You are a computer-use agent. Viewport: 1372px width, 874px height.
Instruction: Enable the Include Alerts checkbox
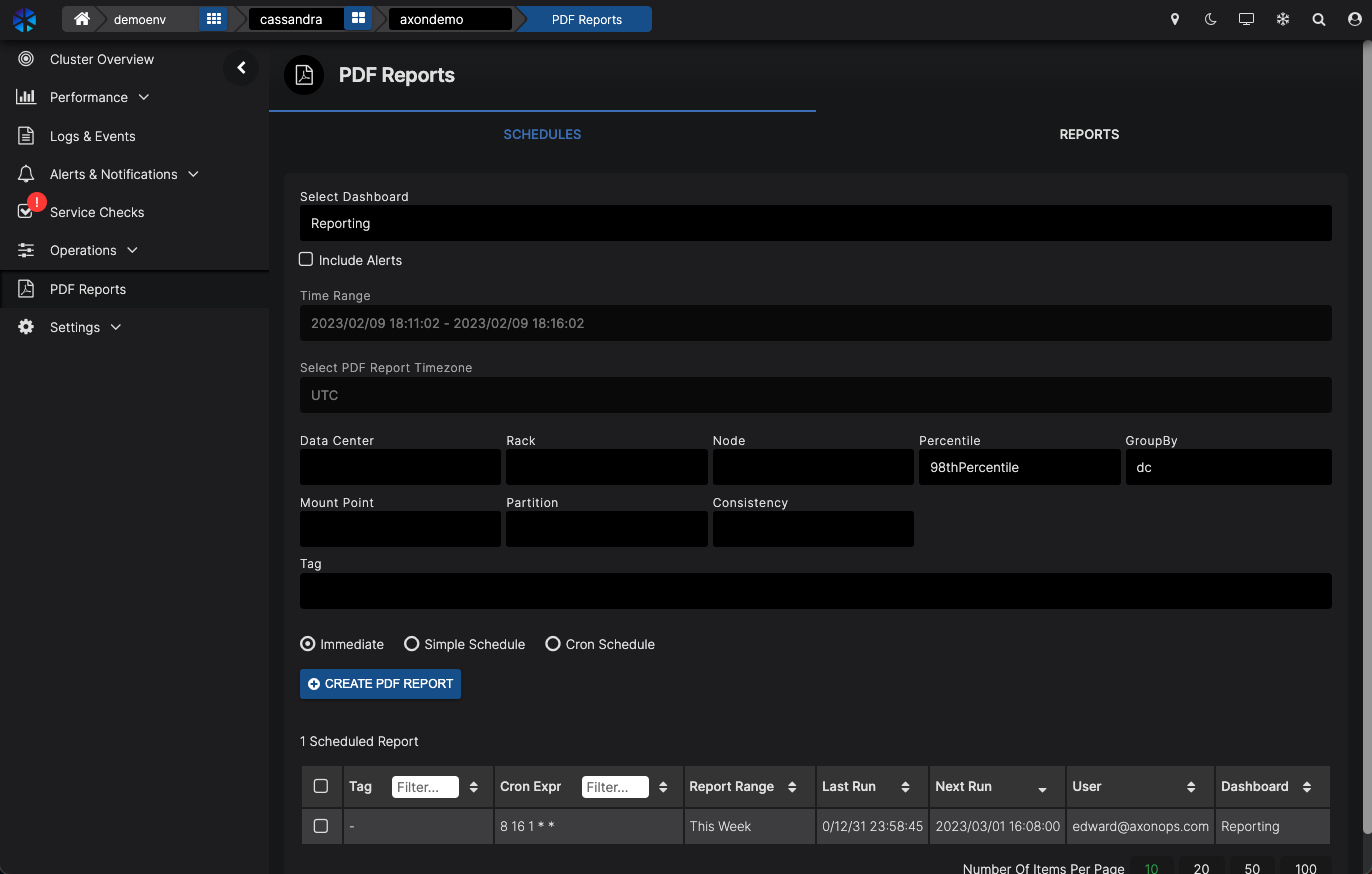tap(307, 260)
